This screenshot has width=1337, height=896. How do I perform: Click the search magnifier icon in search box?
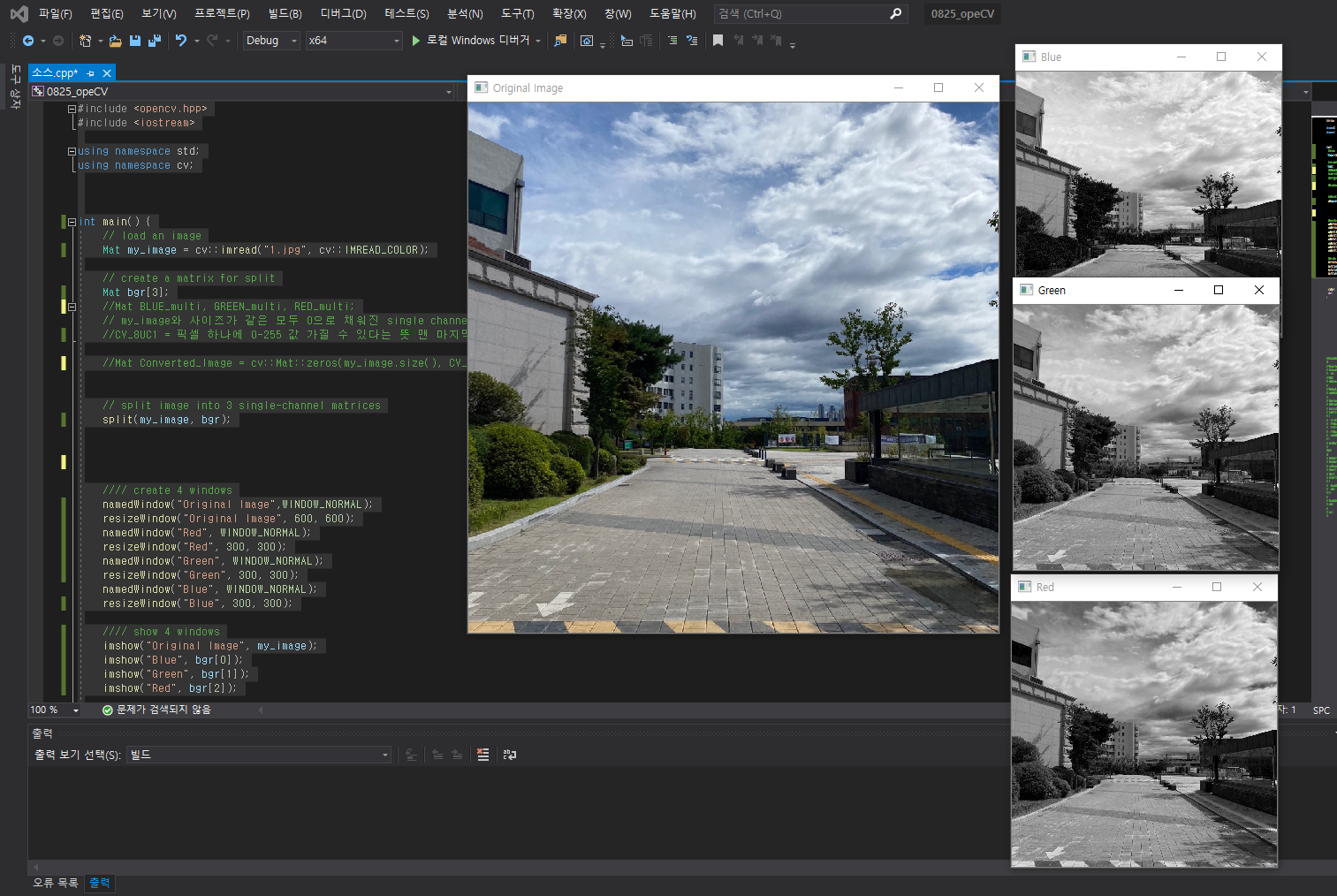(x=895, y=13)
